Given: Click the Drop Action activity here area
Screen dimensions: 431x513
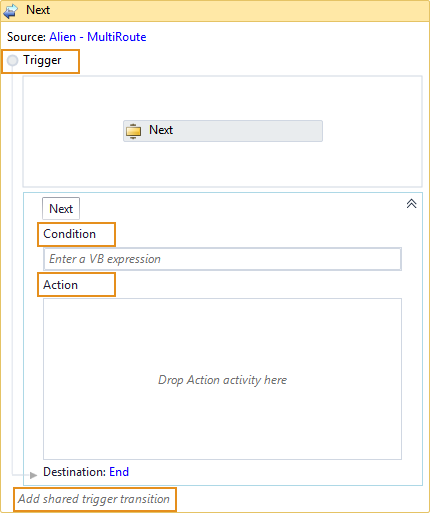Looking at the screenshot, I should [x=222, y=379].
